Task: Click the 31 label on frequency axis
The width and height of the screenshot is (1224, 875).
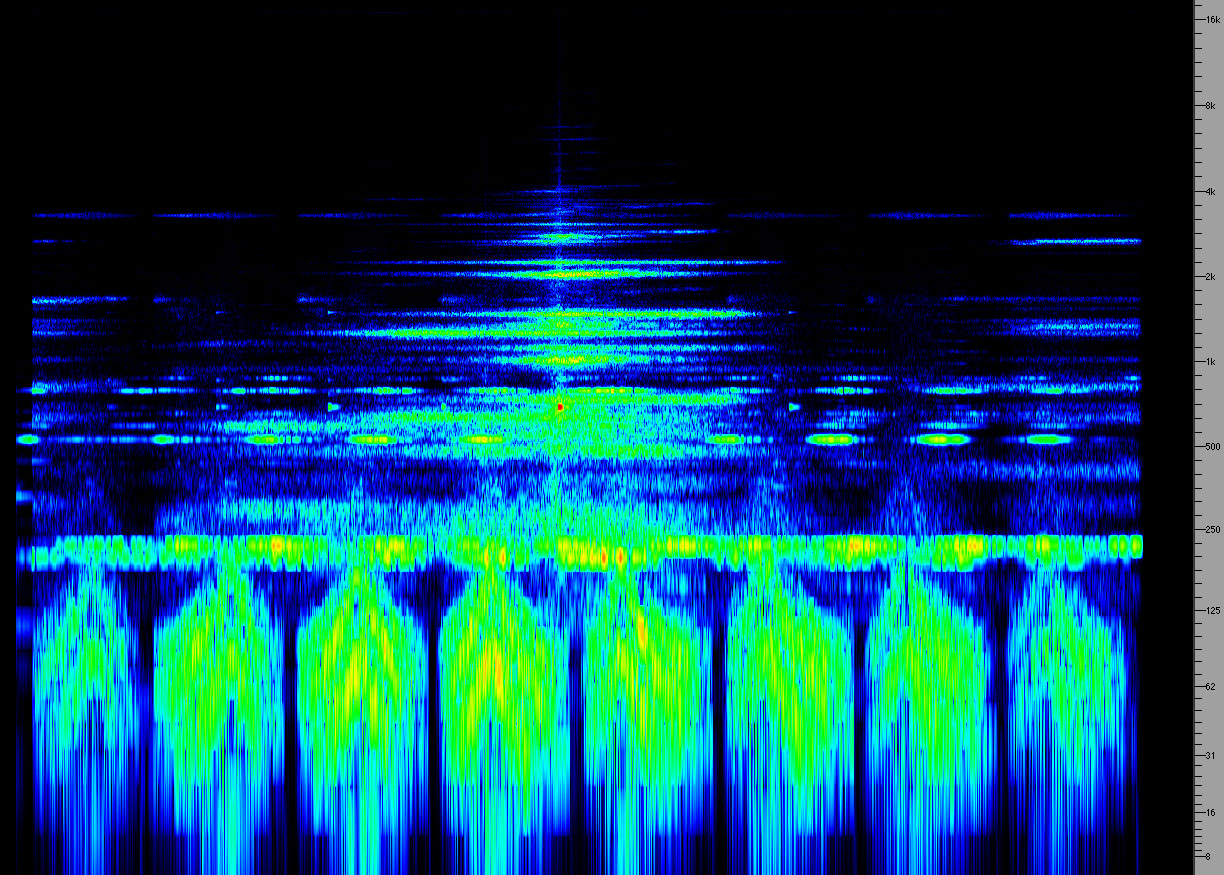Action: tap(1211, 755)
